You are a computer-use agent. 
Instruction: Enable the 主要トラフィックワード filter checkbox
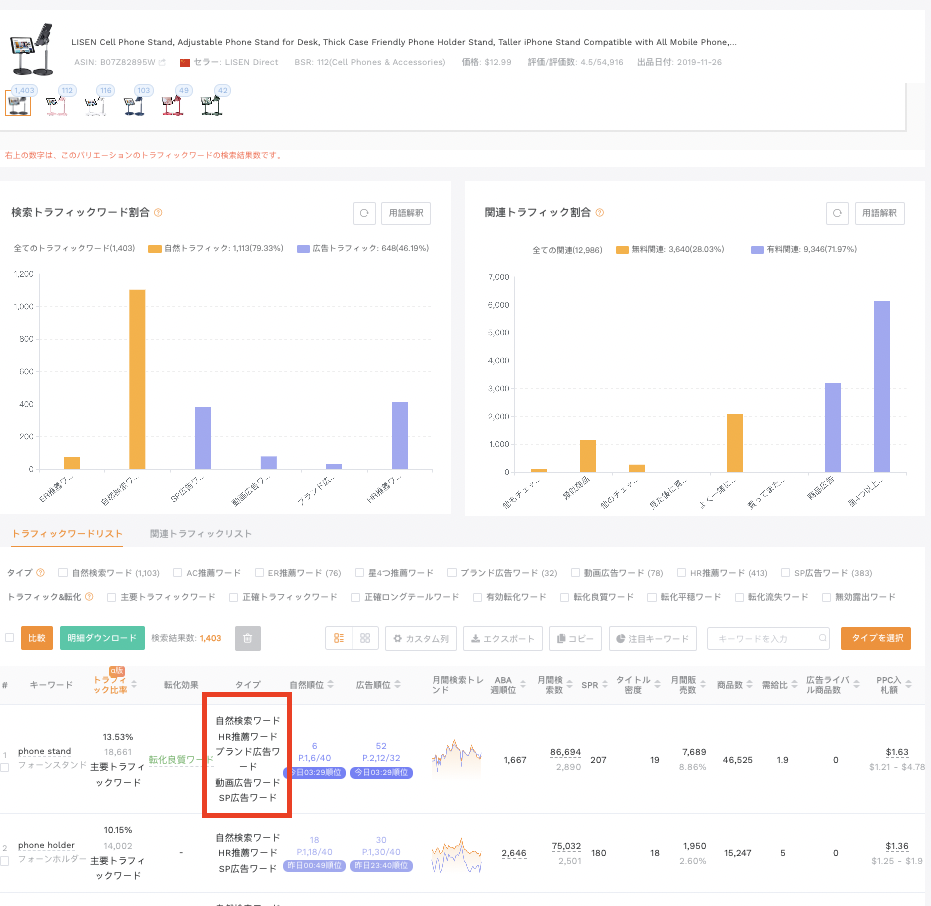pyautogui.click(x=112, y=597)
